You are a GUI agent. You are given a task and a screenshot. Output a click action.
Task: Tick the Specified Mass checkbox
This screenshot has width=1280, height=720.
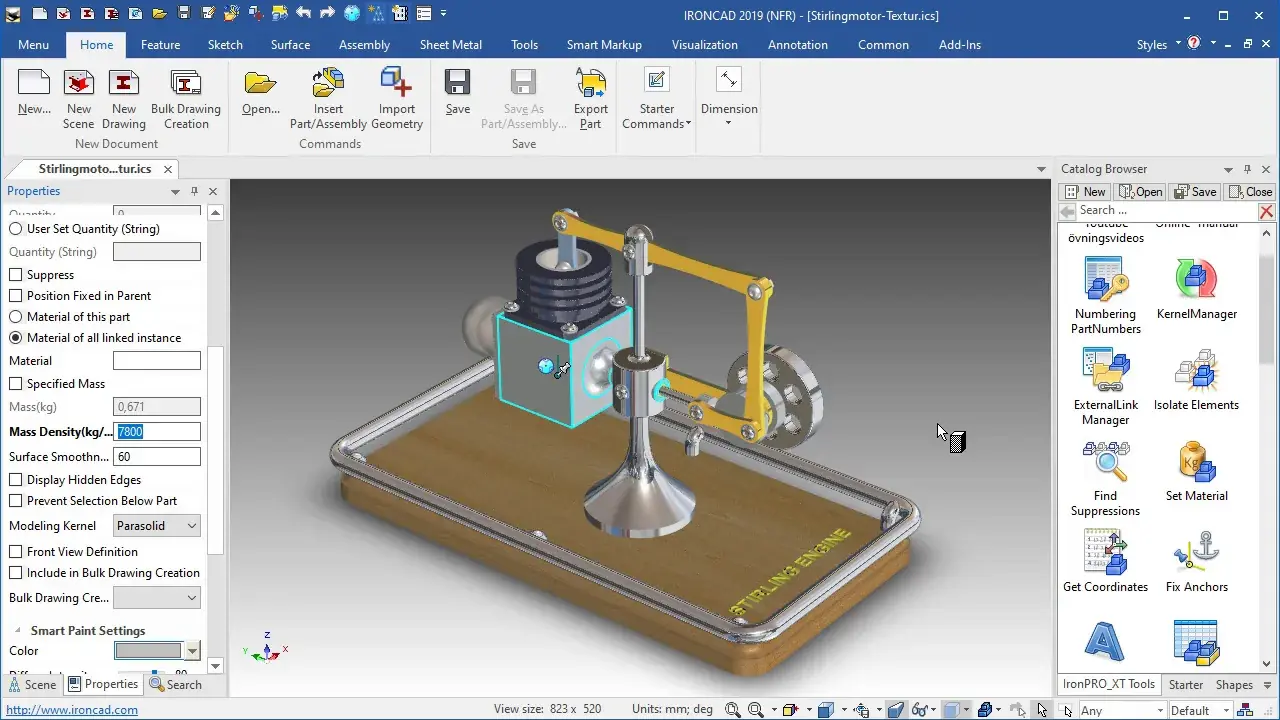16,384
